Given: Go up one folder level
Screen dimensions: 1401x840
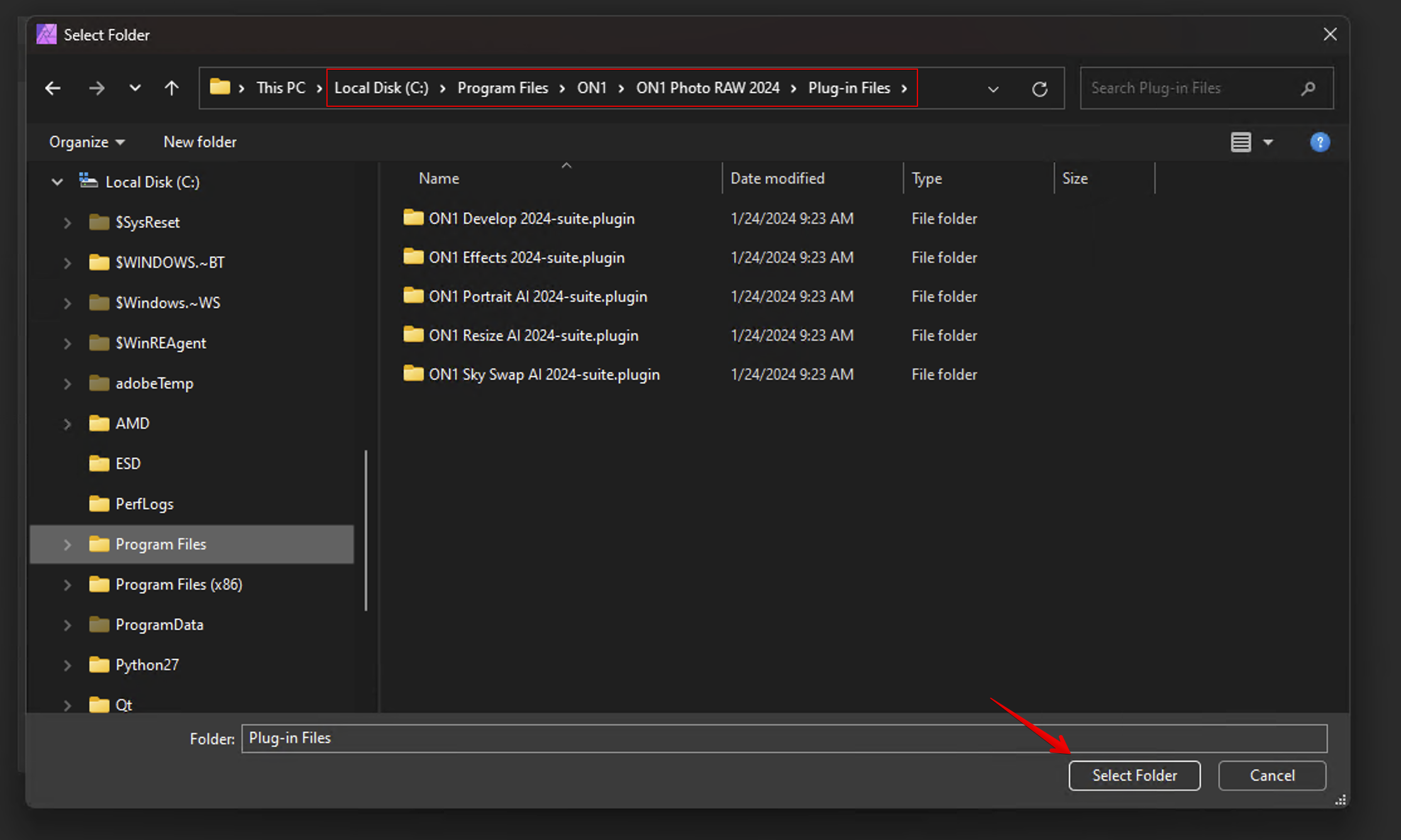Looking at the screenshot, I should pyautogui.click(x=172, y=89).
